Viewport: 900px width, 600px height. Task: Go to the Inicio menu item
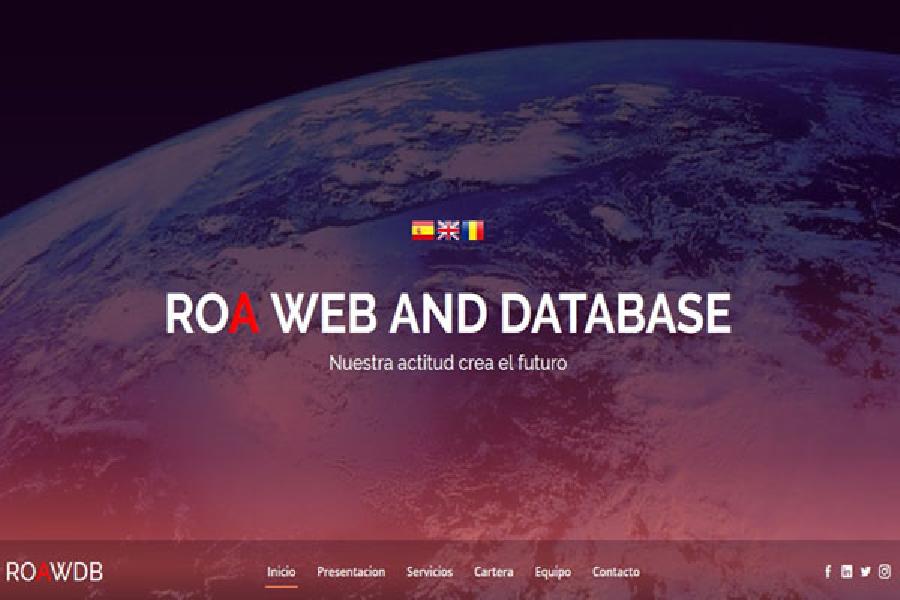pyautogui.click(x=281, y=572)
